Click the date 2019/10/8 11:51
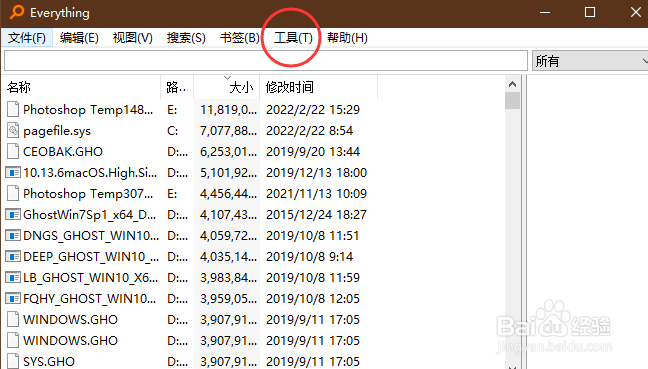This screenshot has width=648, height=369. point(313,236)
